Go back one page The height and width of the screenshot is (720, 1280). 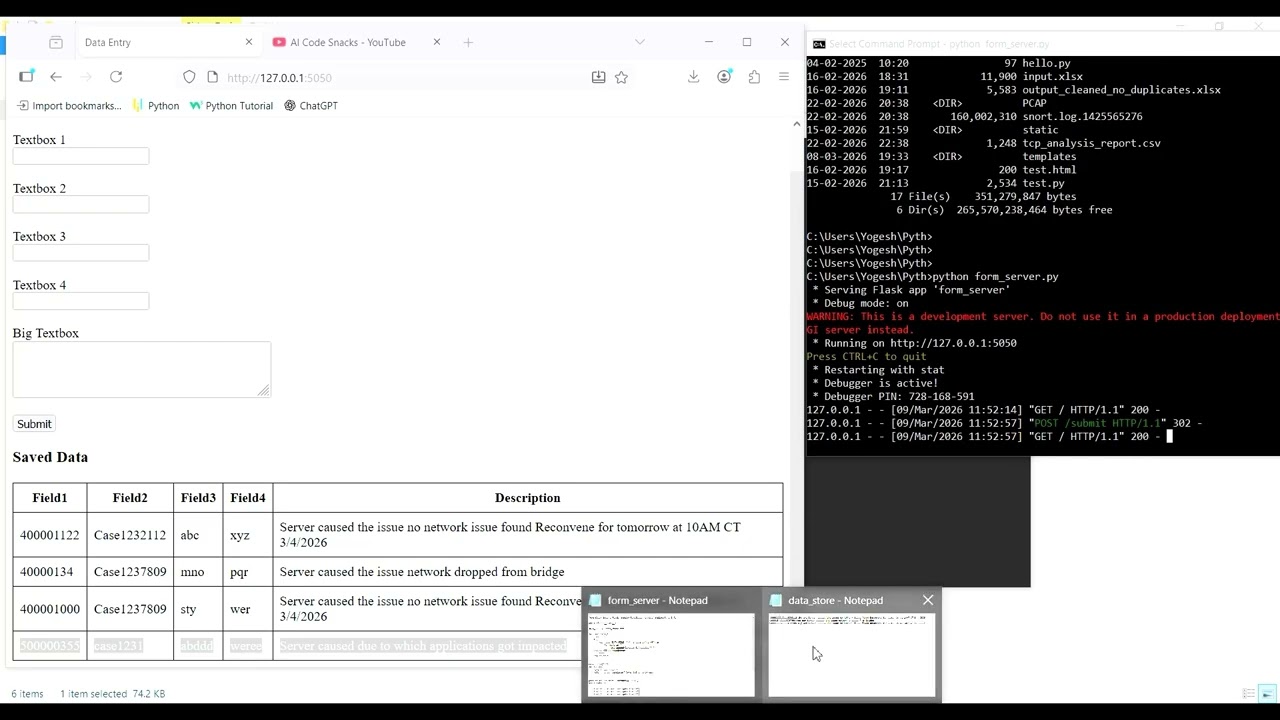pyautogui.click(x=56, y=77)
